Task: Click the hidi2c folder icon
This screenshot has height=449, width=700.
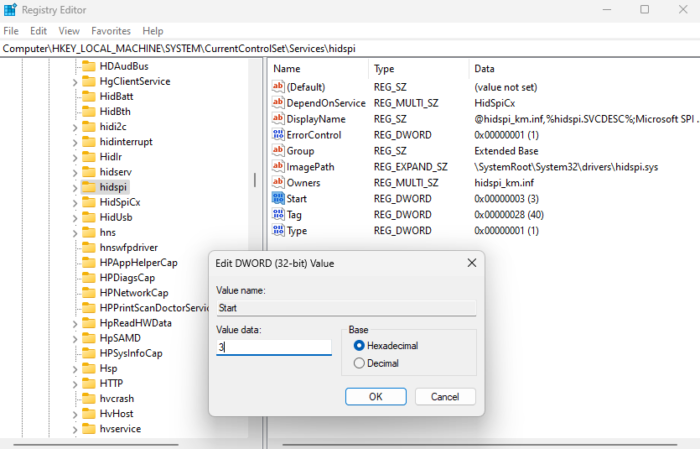Action: click(x=89, y=127)
